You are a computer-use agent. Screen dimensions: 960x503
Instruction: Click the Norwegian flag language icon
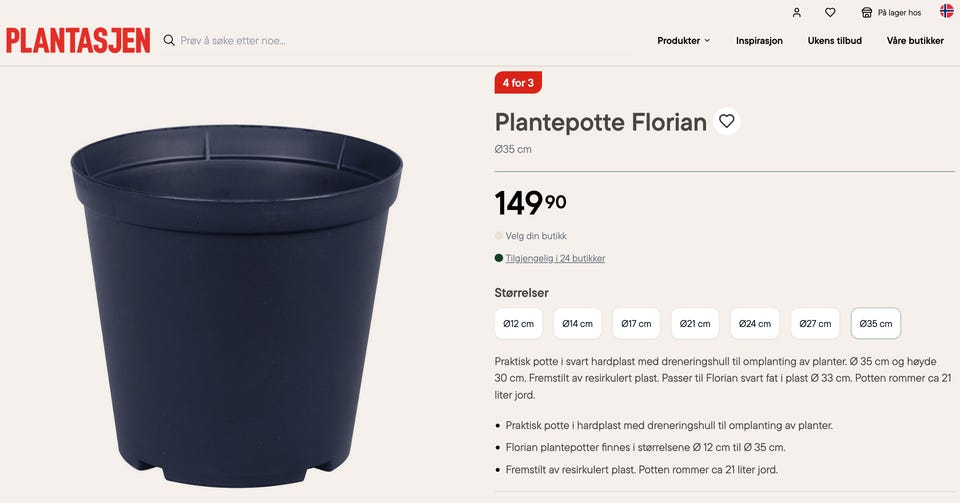947,10
